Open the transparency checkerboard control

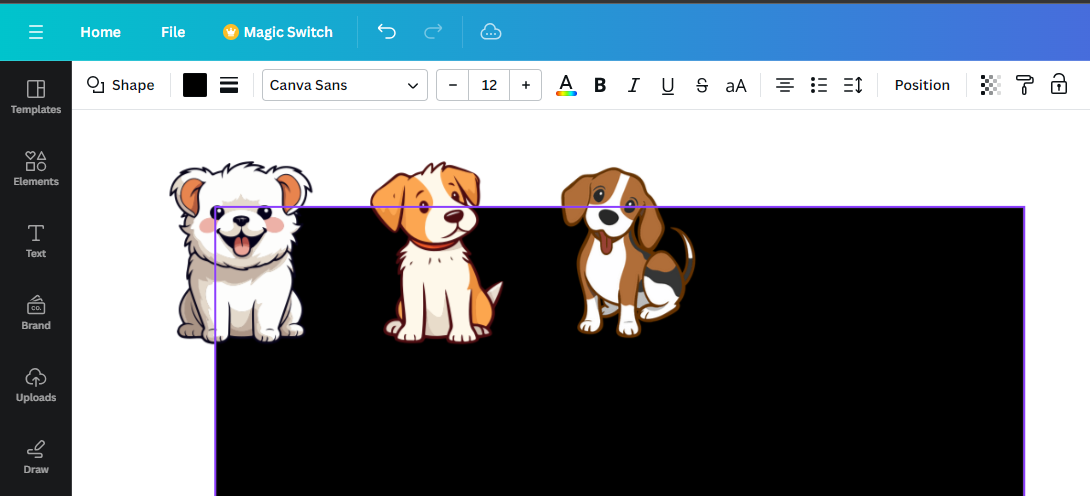point(991,85)
